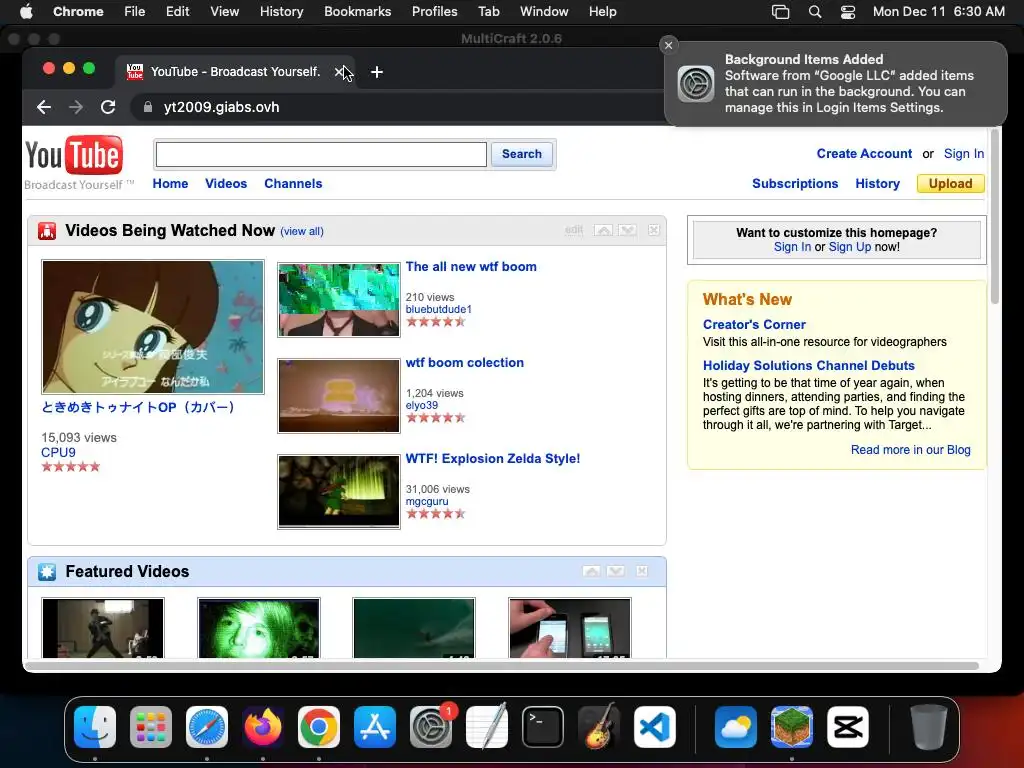The image size is (1024, 768).
Task: Open the Videos navigation link
Action: [226, 184]
